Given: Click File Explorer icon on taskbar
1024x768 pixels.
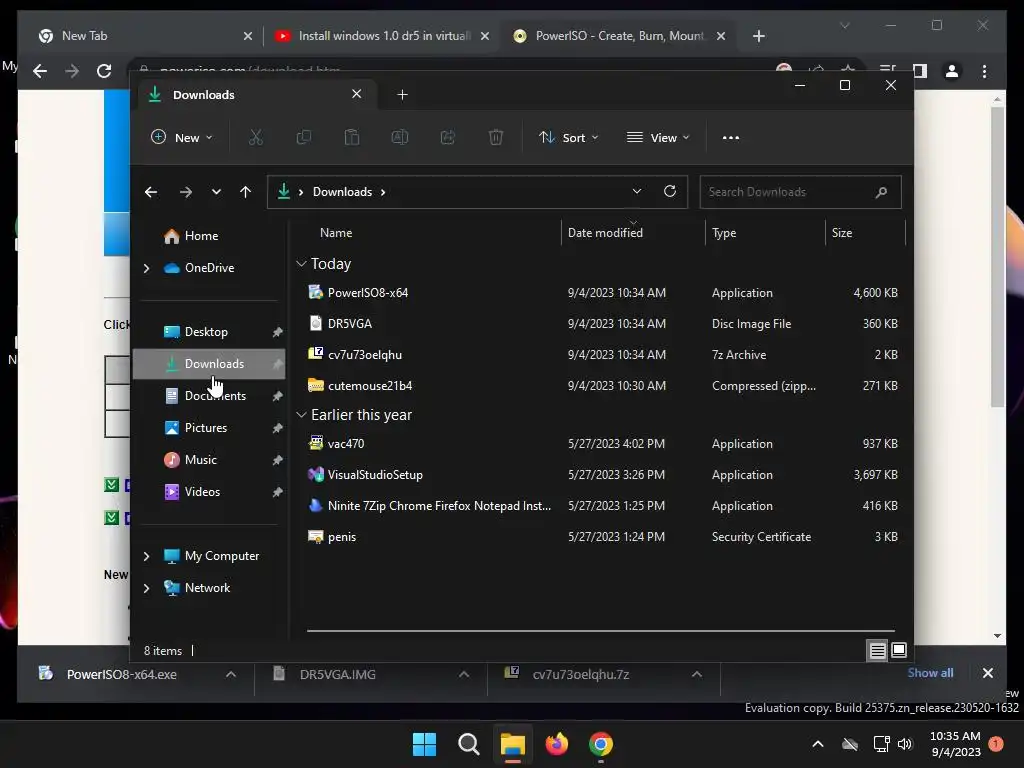Looking at the screenshot, I should (513, 744).
